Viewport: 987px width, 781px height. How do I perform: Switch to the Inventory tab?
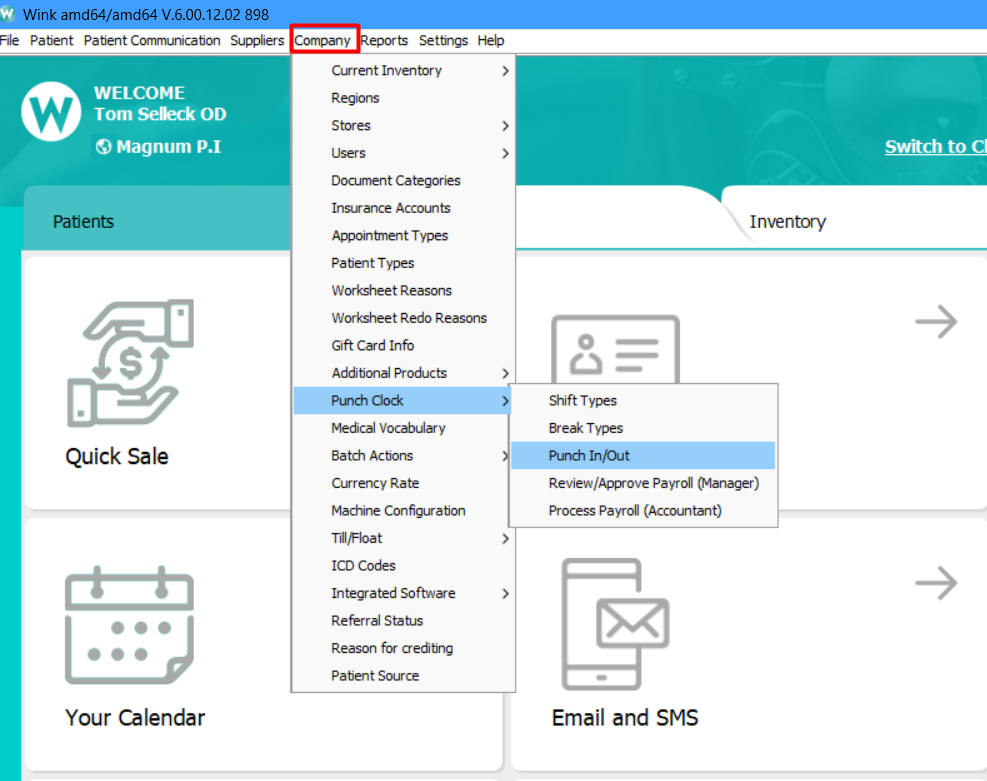pos(787,222)
